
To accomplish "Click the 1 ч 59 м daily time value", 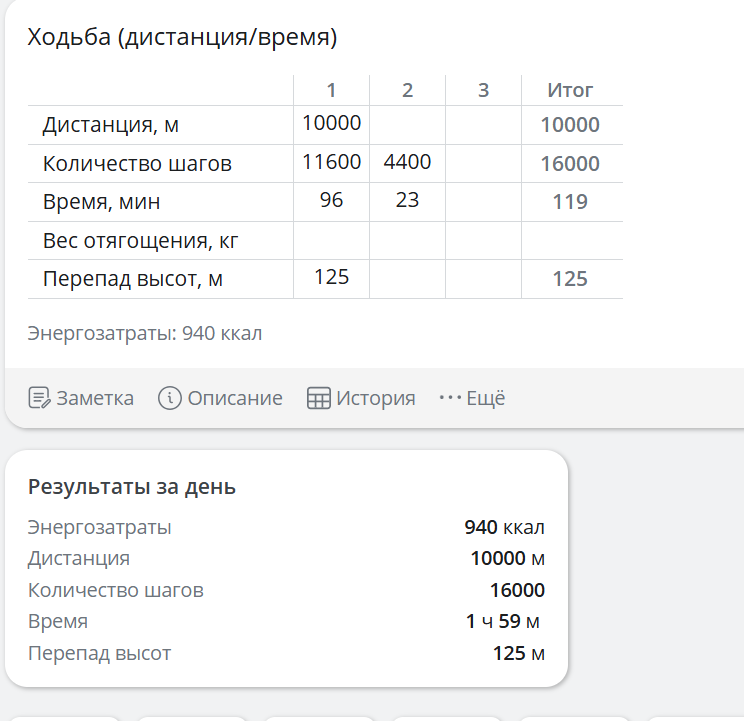I will point(503,622).
